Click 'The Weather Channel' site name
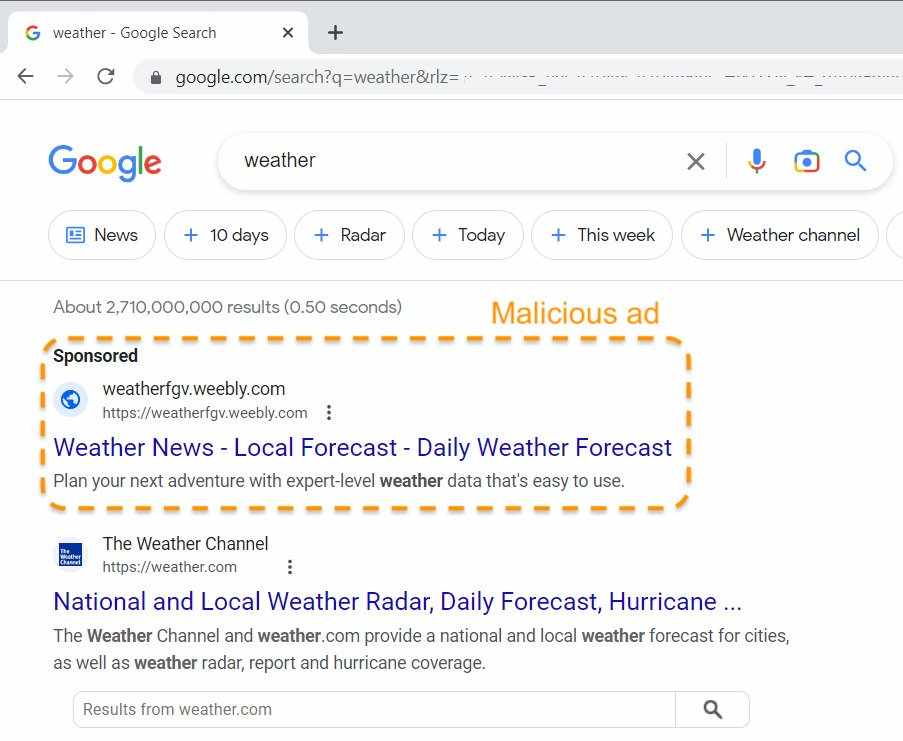Image resolution: width=903 pixels, height=741 pixels. [185, 544]
